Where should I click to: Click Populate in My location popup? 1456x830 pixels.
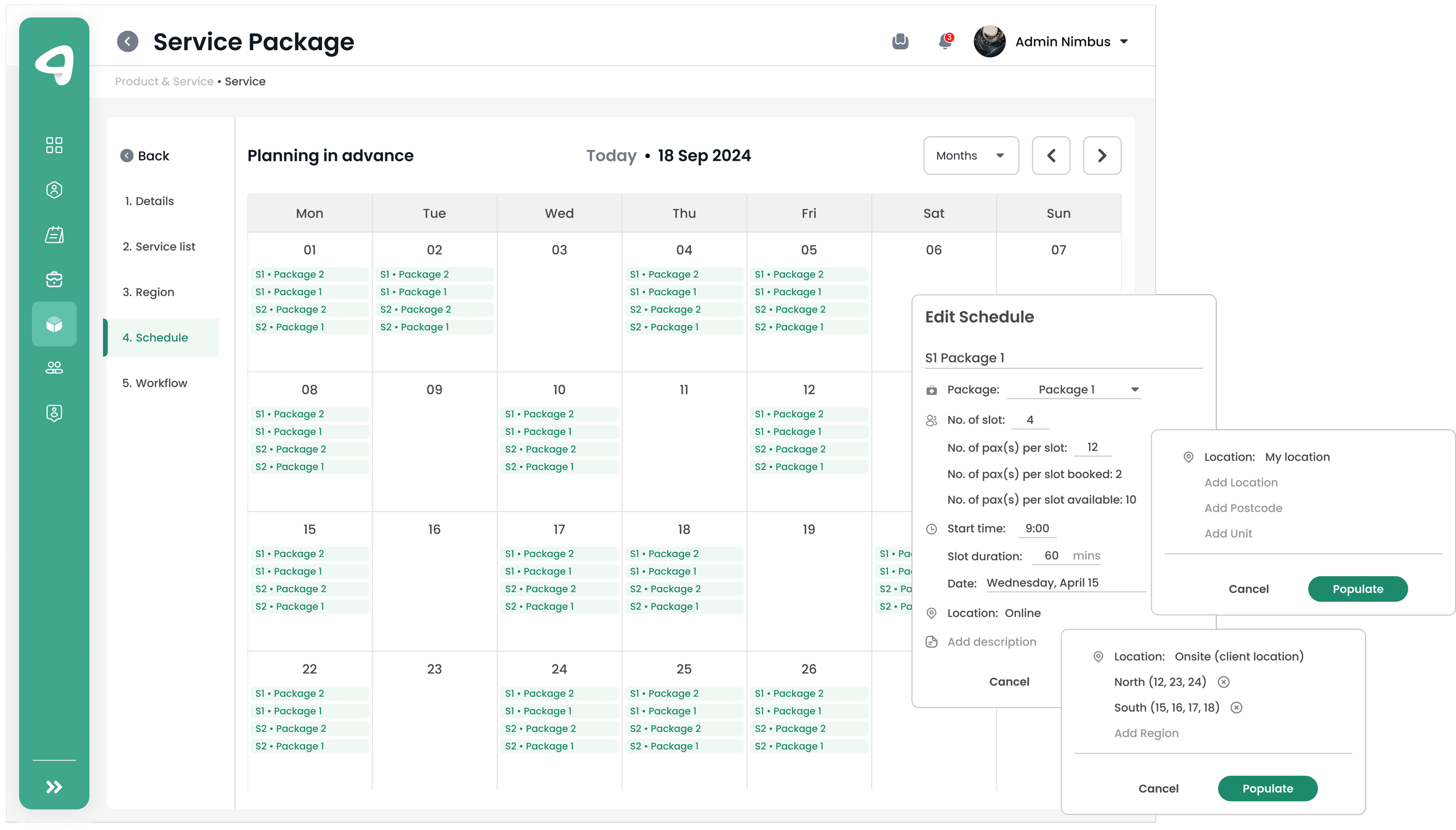tap(1357, 589)
